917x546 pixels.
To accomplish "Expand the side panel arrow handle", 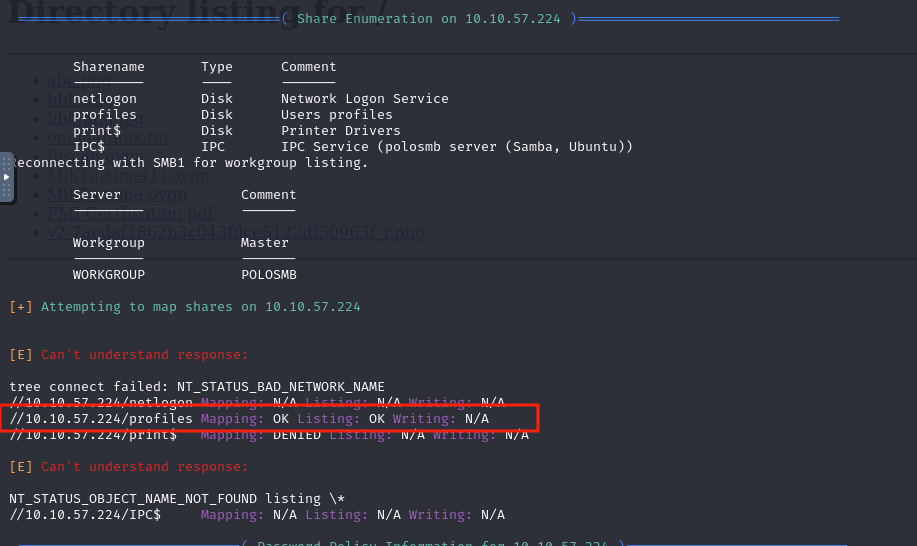I will pos(7,177).
